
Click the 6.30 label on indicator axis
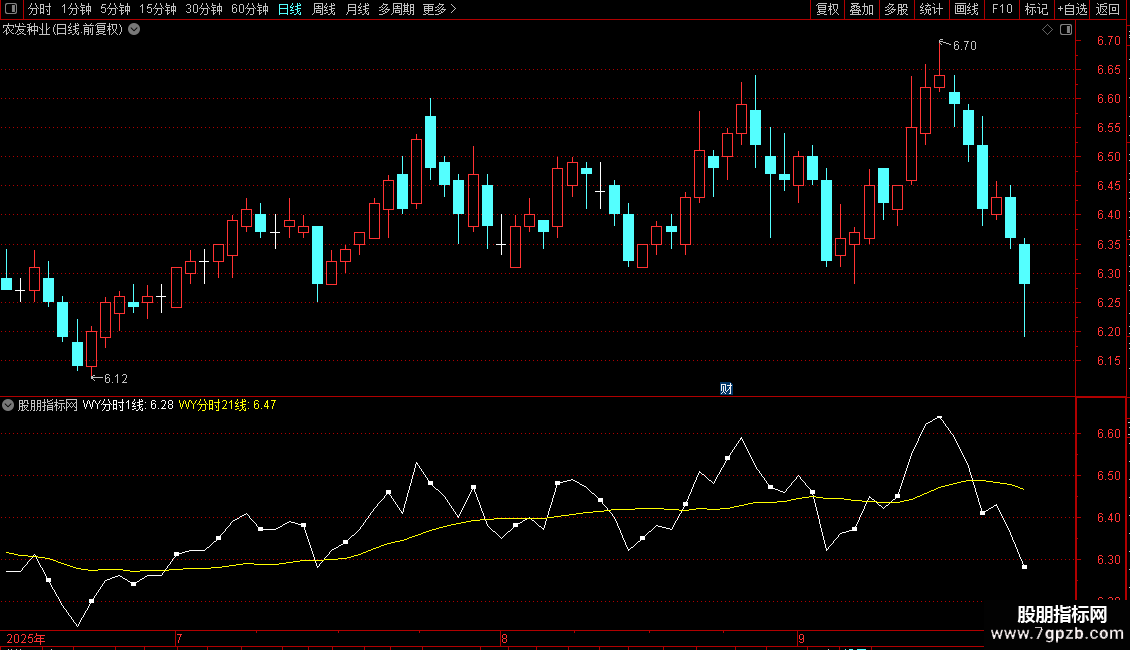tap(1108, 559)
